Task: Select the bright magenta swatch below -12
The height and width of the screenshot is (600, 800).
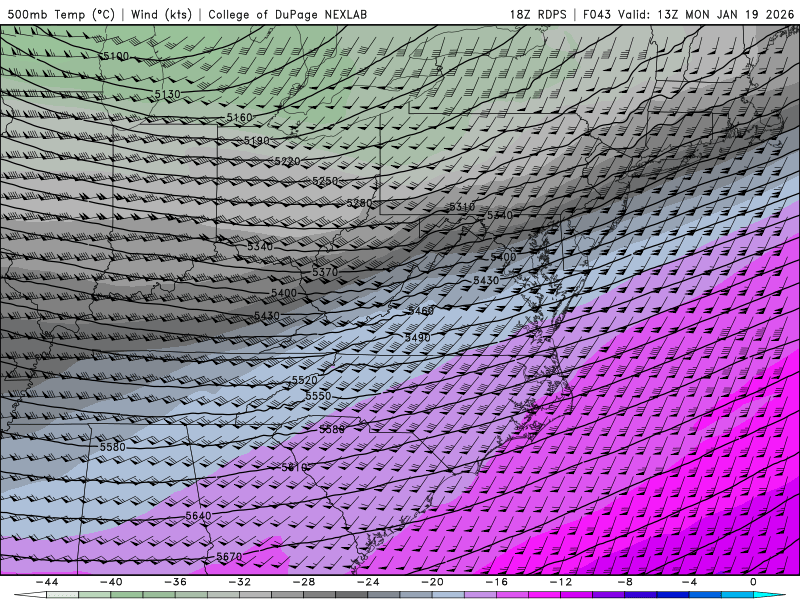Action: pyautogui.click(x=544, y=595)
